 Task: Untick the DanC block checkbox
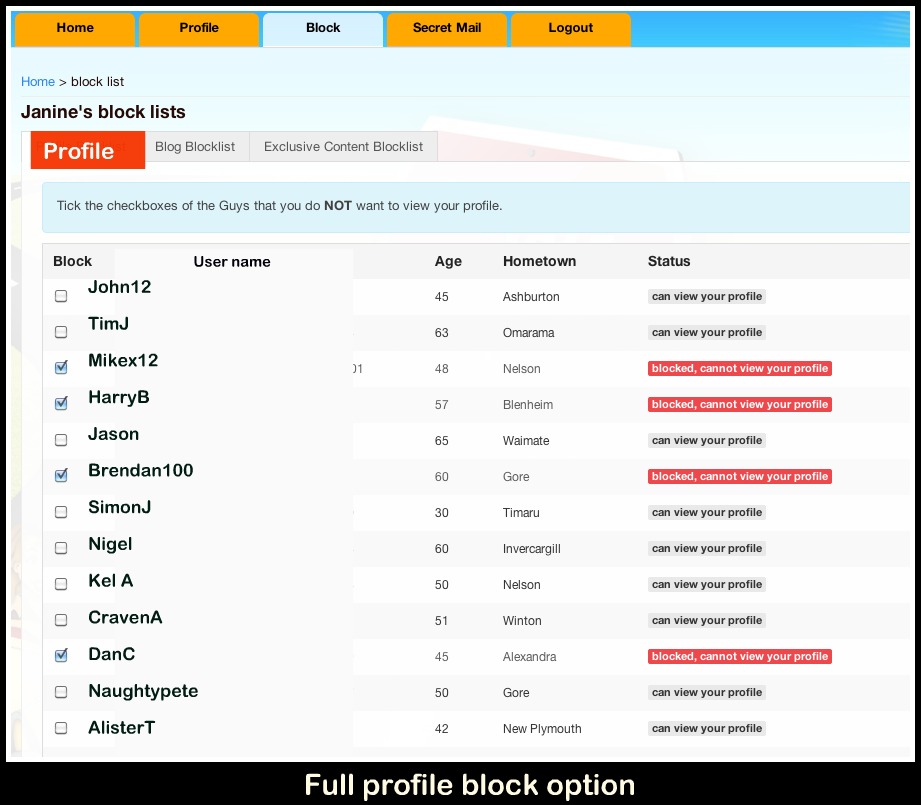point(61,656)
